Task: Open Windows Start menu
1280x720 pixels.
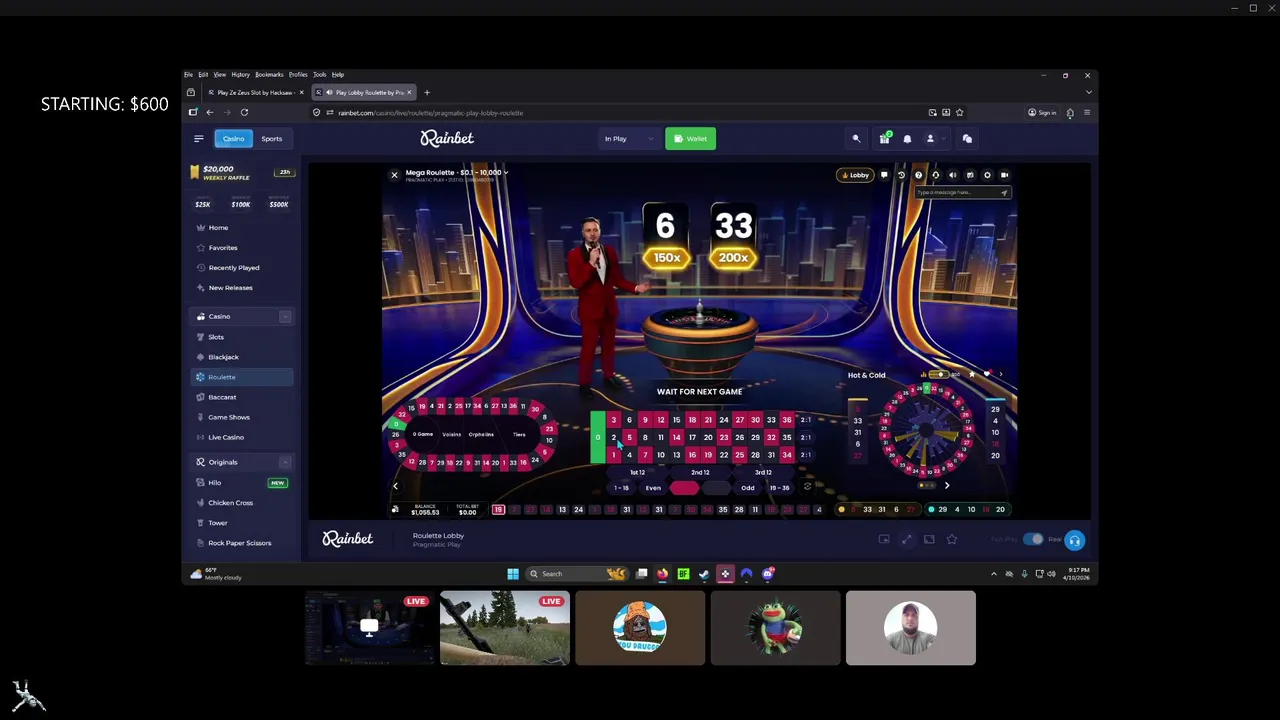Action: pyautogui.click(x=513, y=574)
